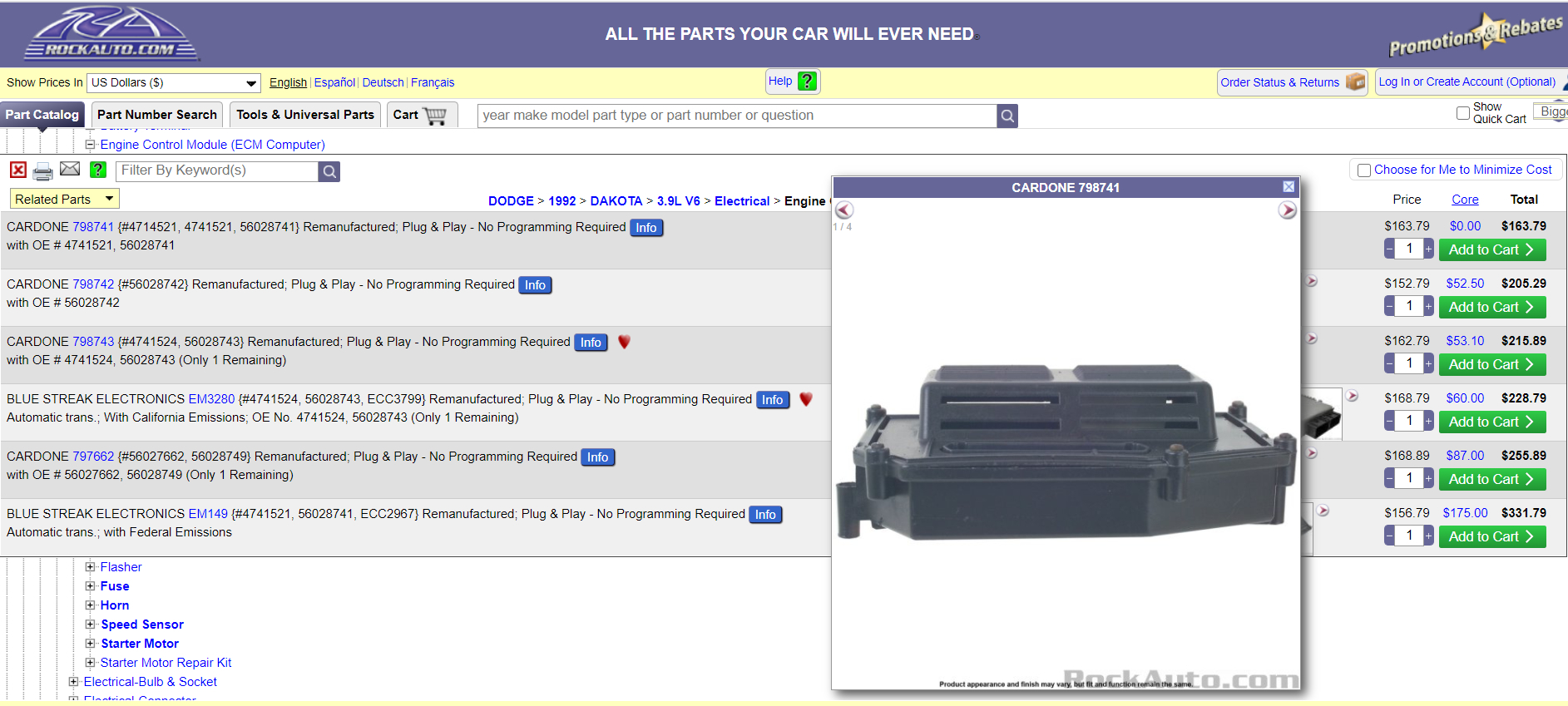Switch the site language to Deutsch
The image size is (1568, 706).
tap(383, 82)
